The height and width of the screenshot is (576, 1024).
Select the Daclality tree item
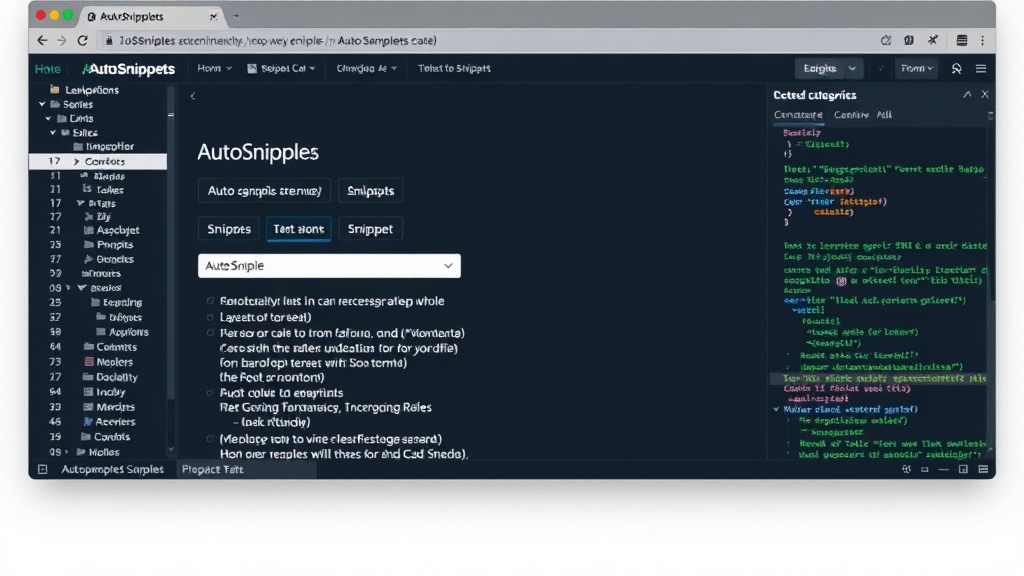click(116, 377)
